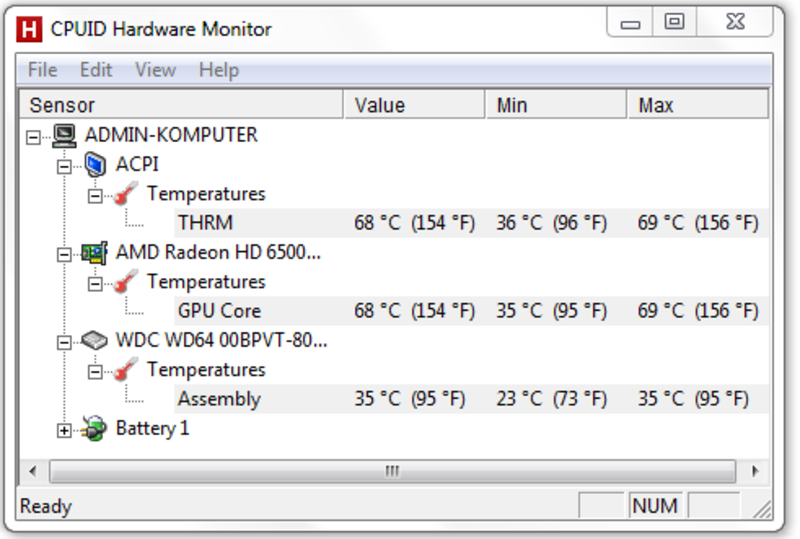
Task: Select Temperatures label under ACPI
Action: (x=206, y=194)
